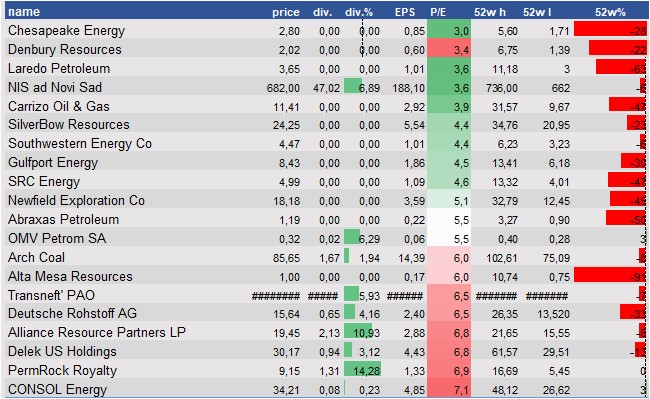Click the div.% column header
Screen dimensions: 650x399
click(x=359, y=12)
